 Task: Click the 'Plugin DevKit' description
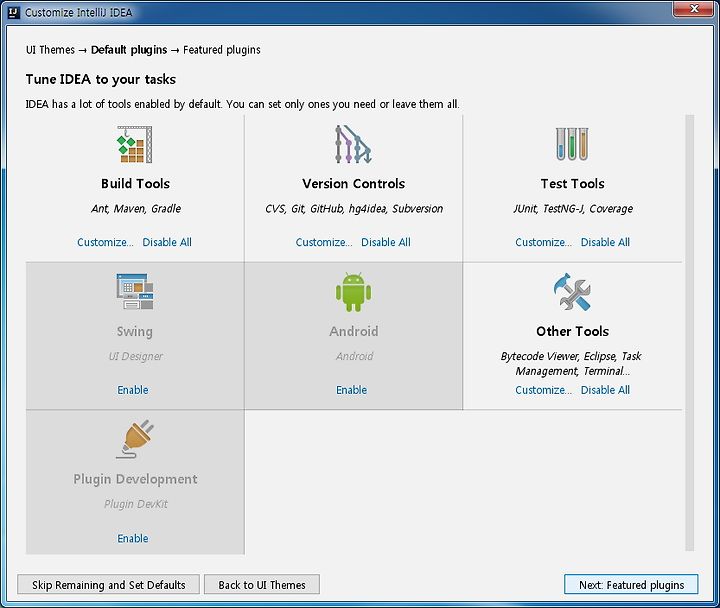point(135,504)
